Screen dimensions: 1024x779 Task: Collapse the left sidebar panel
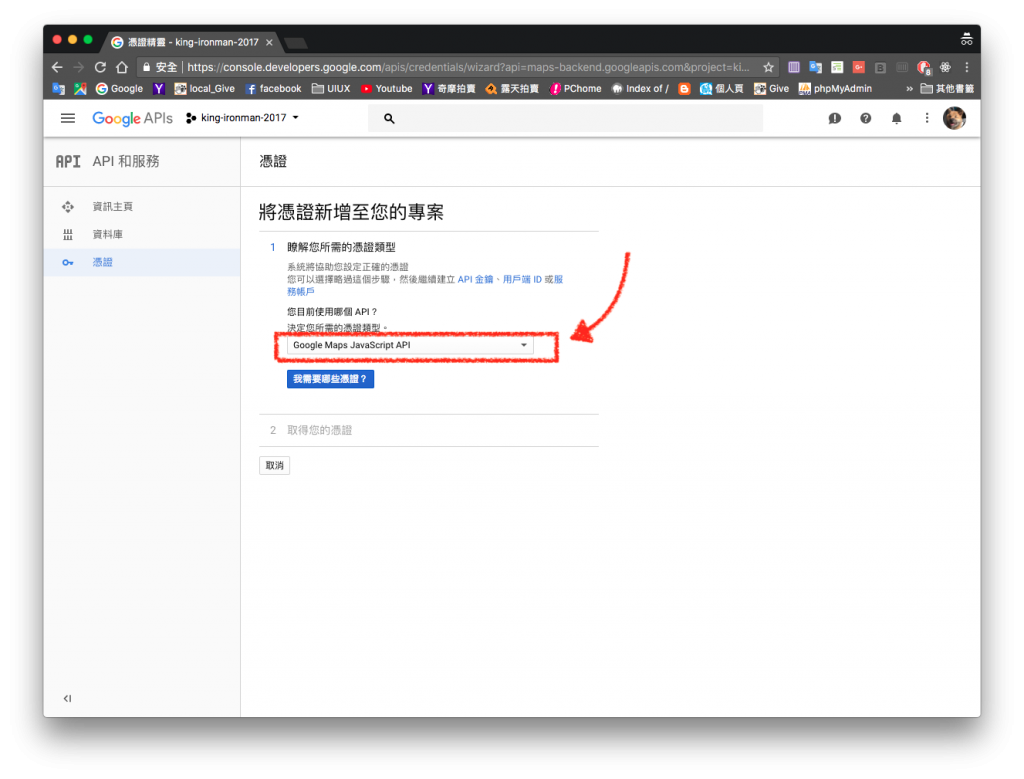coord(67,698)
